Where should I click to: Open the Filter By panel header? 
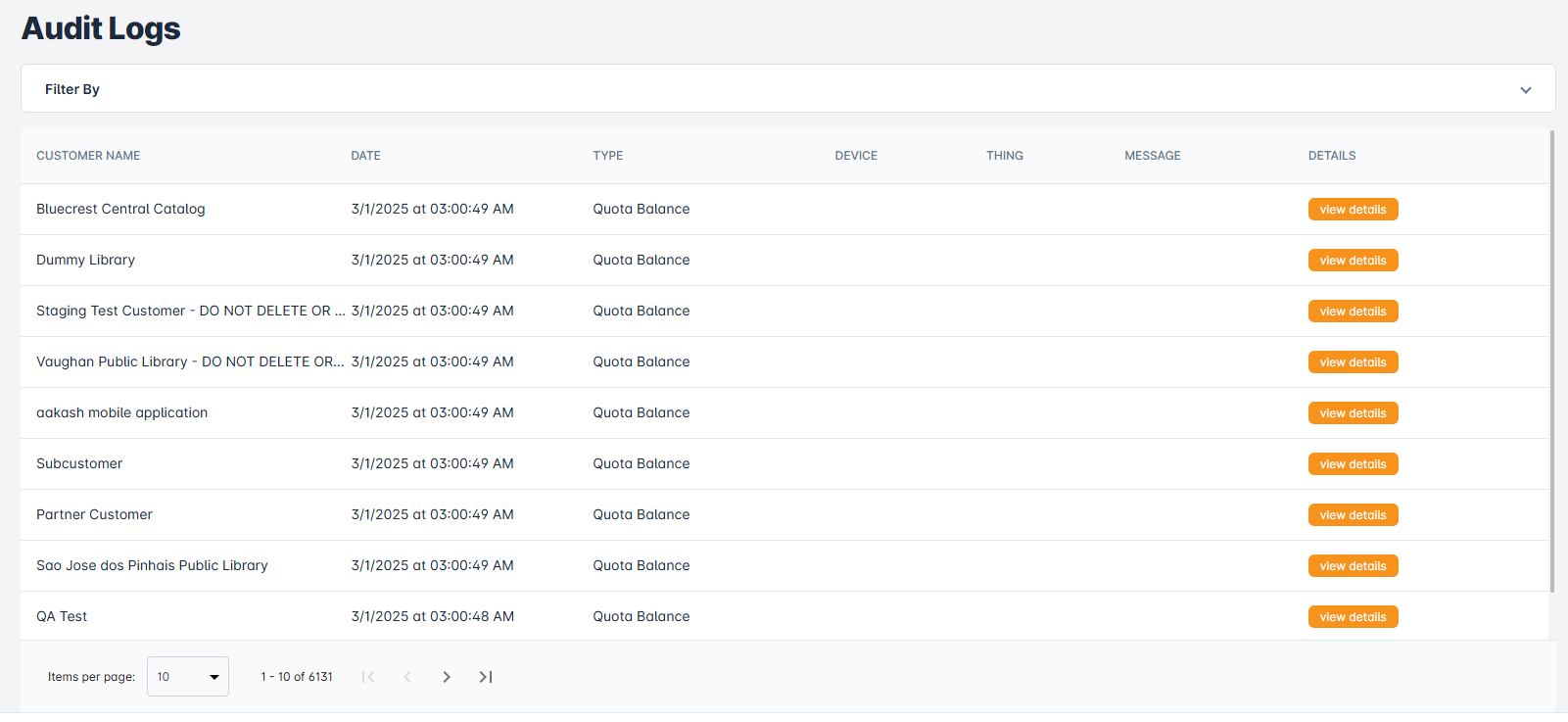(72, 89)
